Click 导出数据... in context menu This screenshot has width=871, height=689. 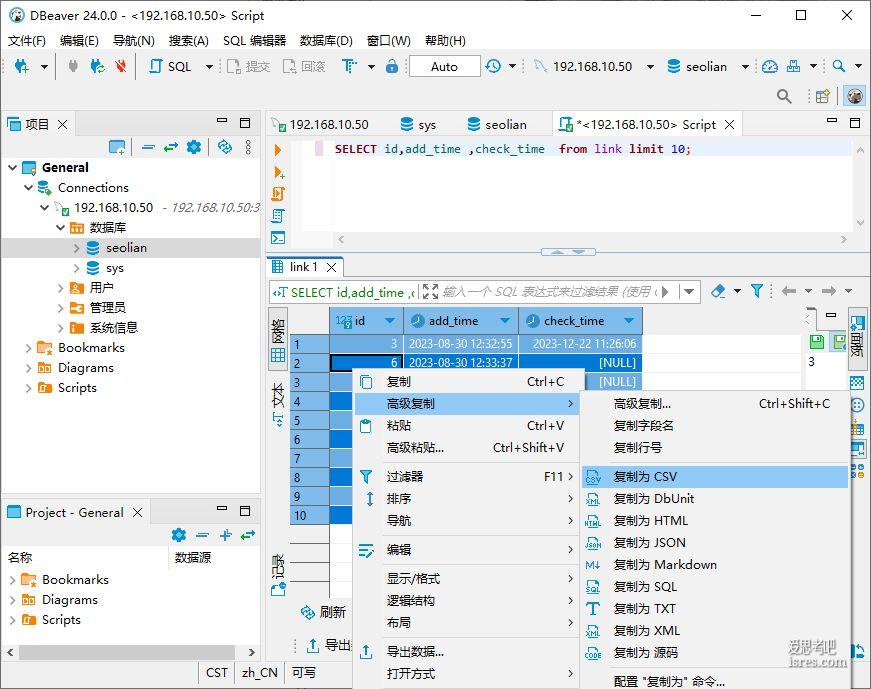(x=465, y=651)
